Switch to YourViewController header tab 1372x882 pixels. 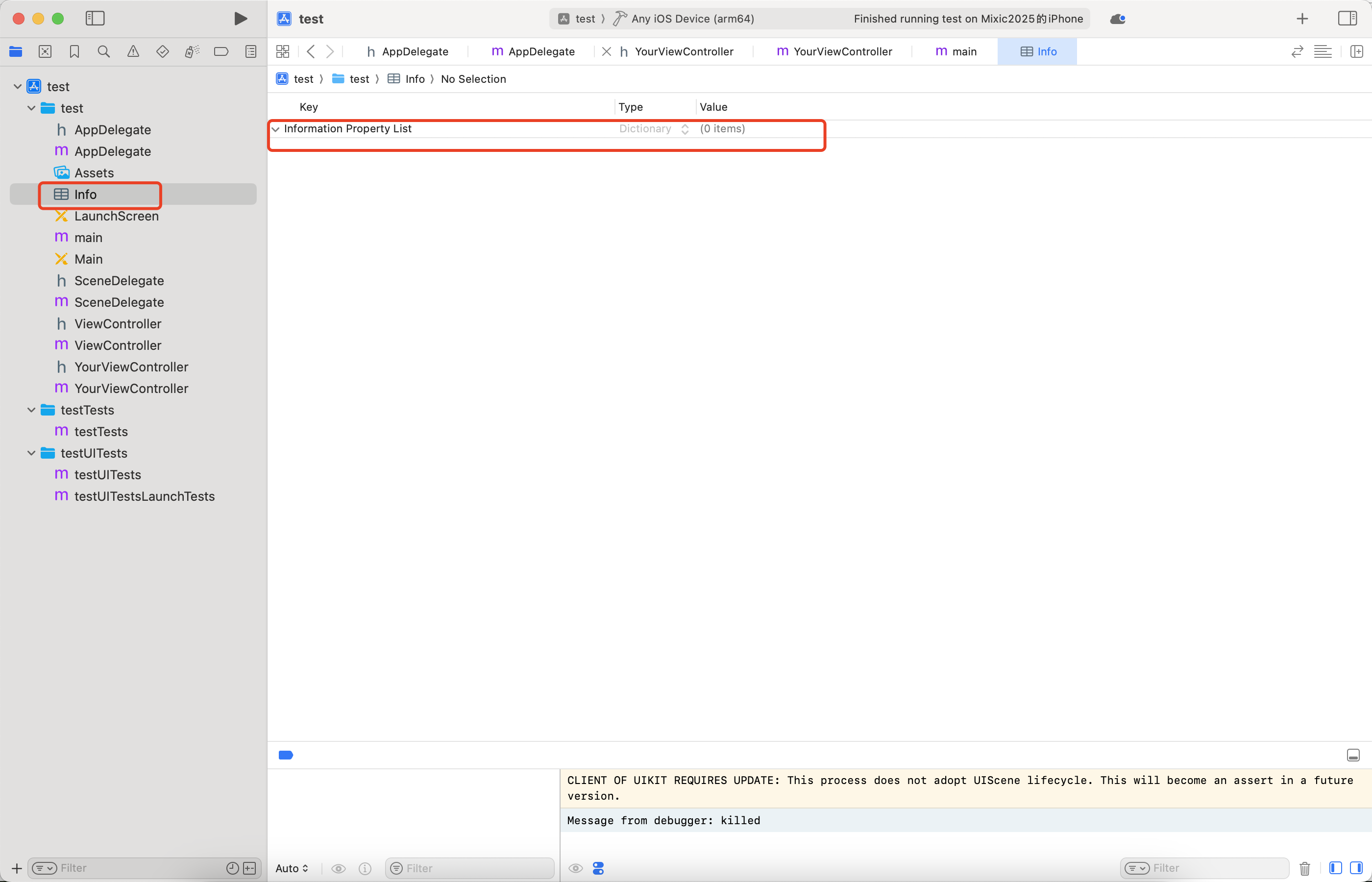click(684, 51)
